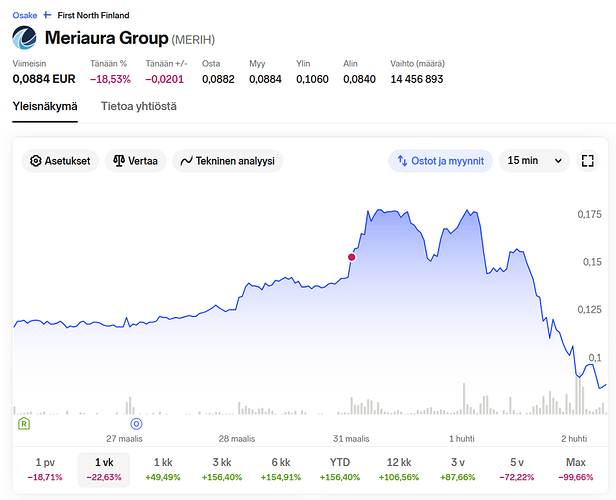Screen dimensions: 616x500
Task: Select the 3 v time range
Action: (x=458, y=469)
